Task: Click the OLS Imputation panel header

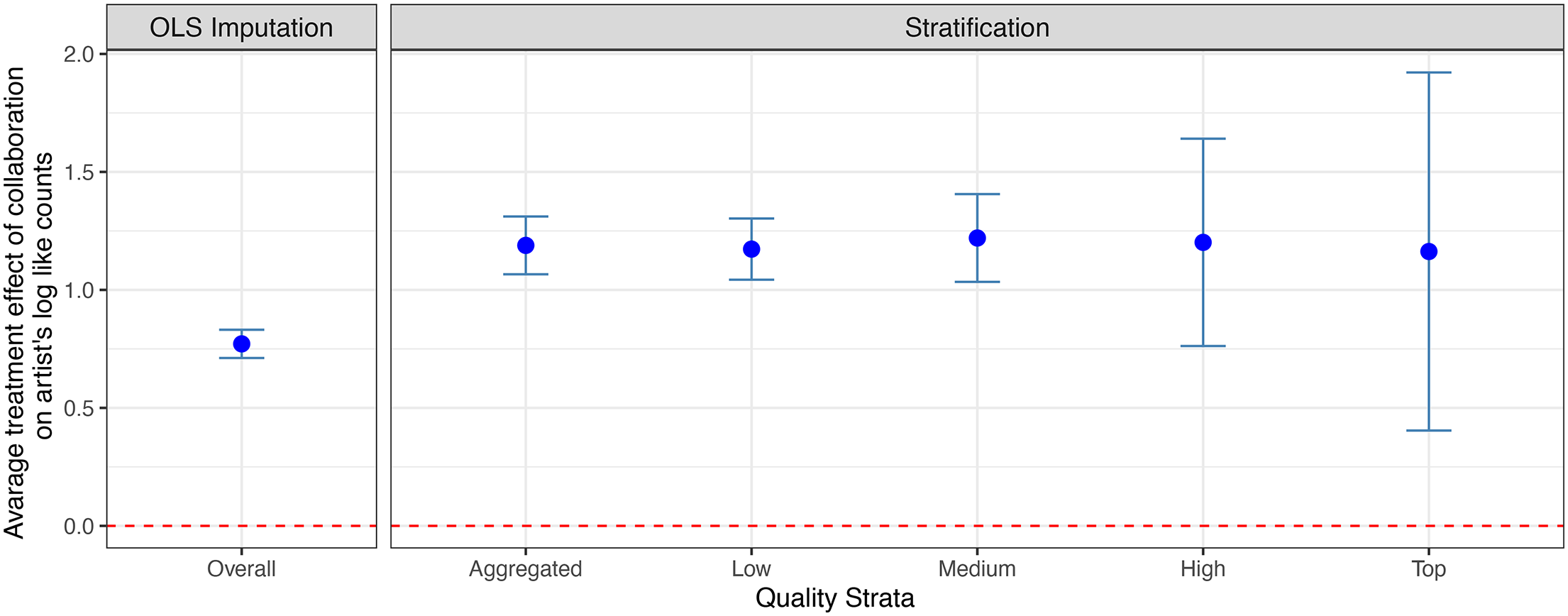Action: tap(241, 28)
